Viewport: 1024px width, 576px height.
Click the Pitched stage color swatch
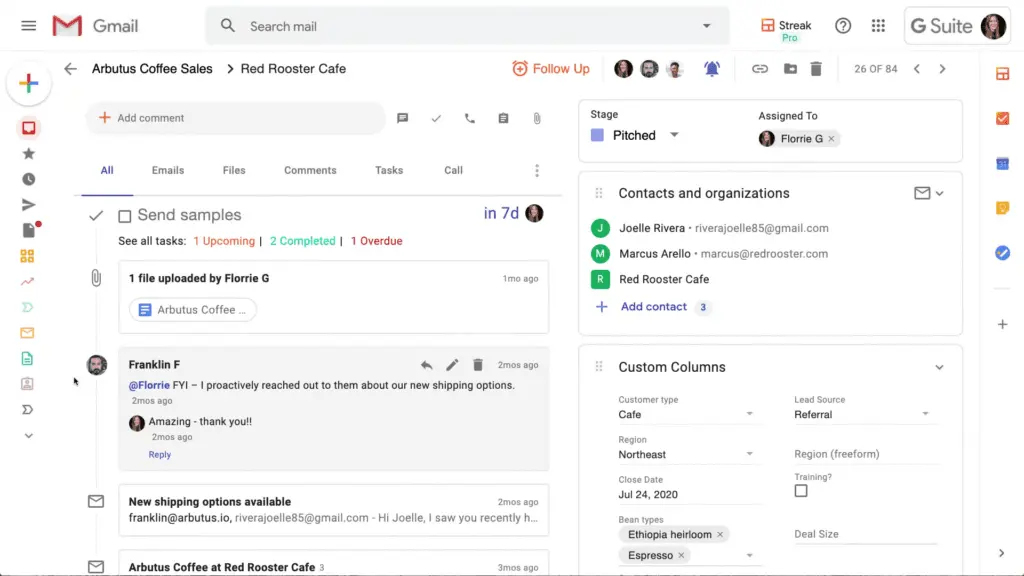tap(597, 135)
